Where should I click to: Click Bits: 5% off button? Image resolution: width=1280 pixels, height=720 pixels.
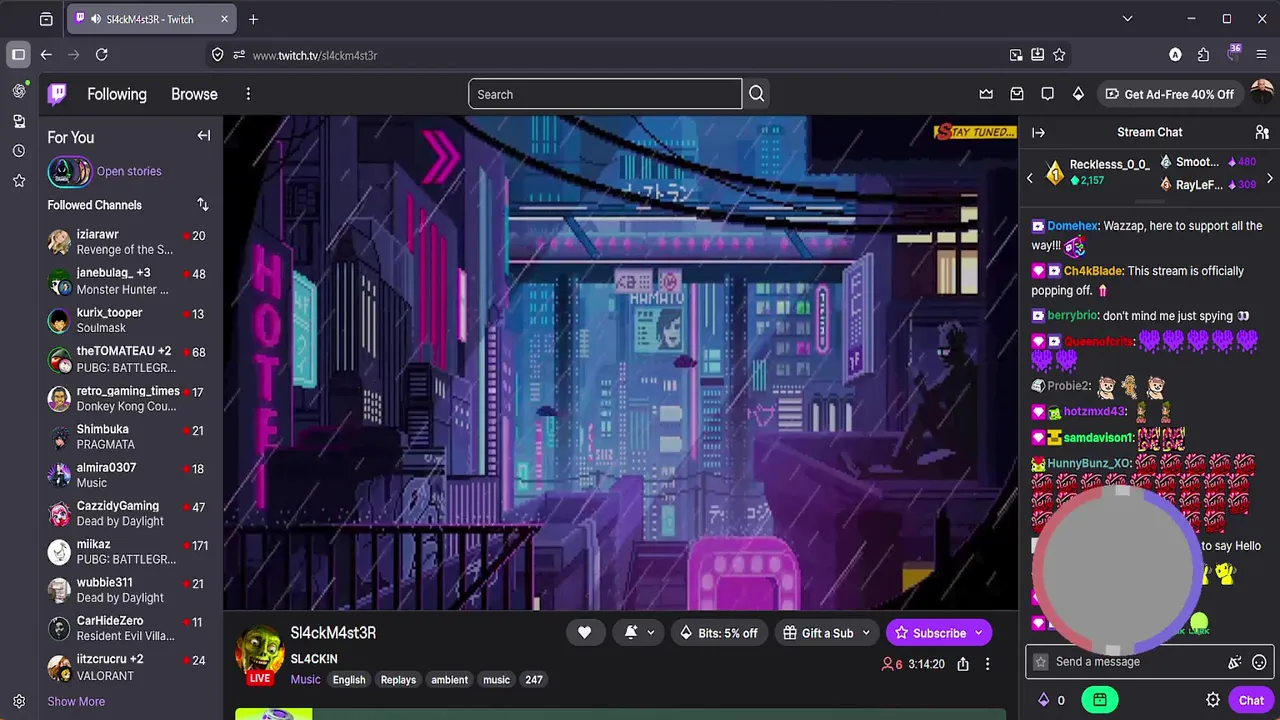[718, 632]
